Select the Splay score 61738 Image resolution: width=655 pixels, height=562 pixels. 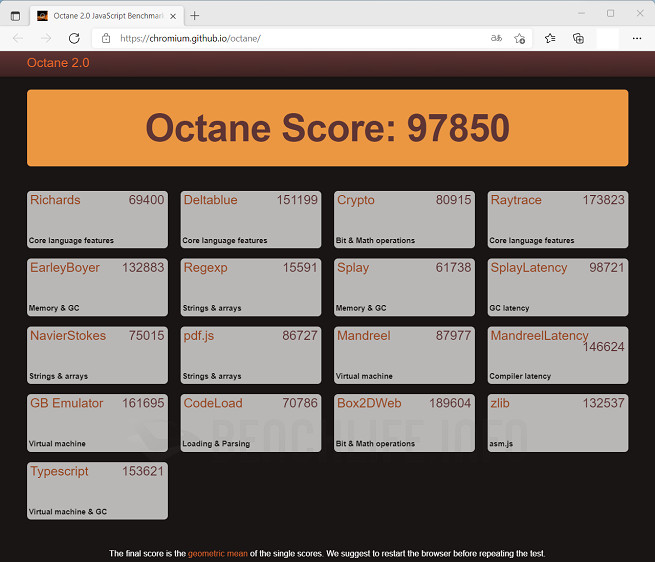(453, 267)
